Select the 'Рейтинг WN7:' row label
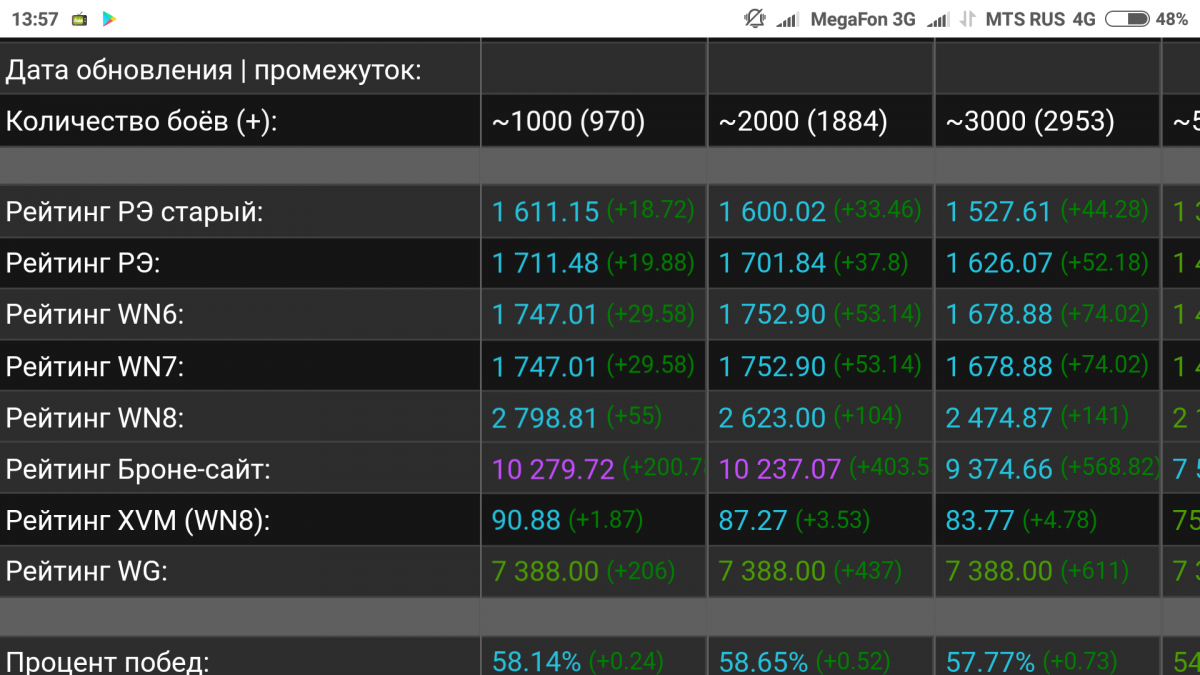 coord(95,367)
